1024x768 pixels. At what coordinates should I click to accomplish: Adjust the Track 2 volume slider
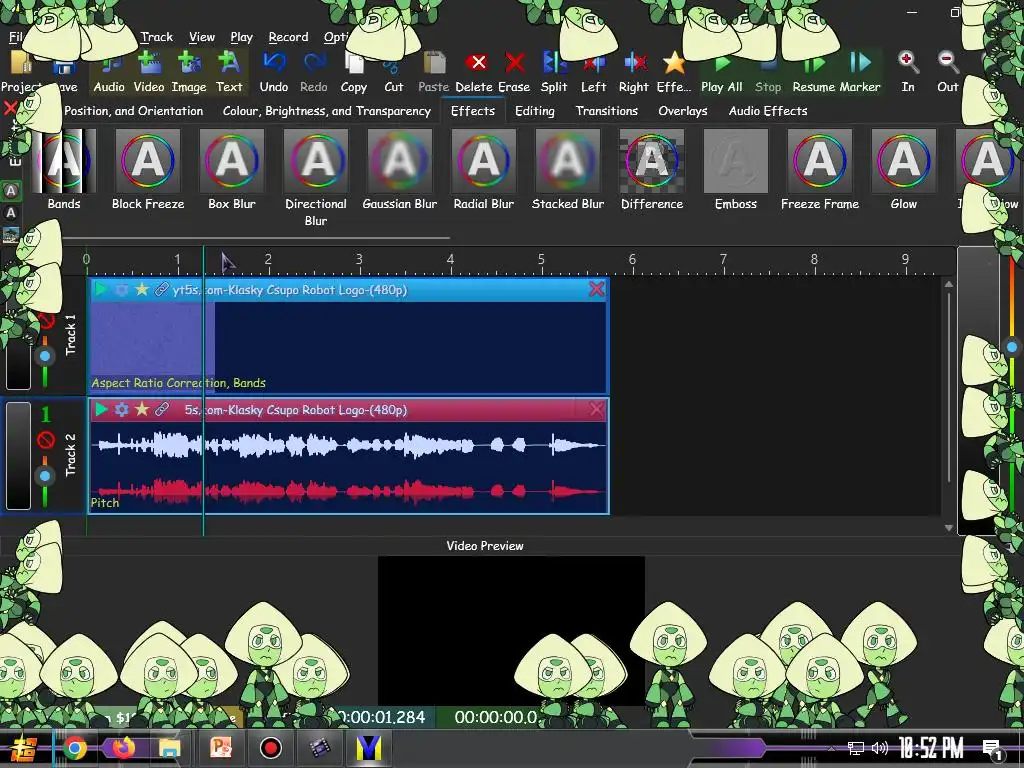coord(45,476)
